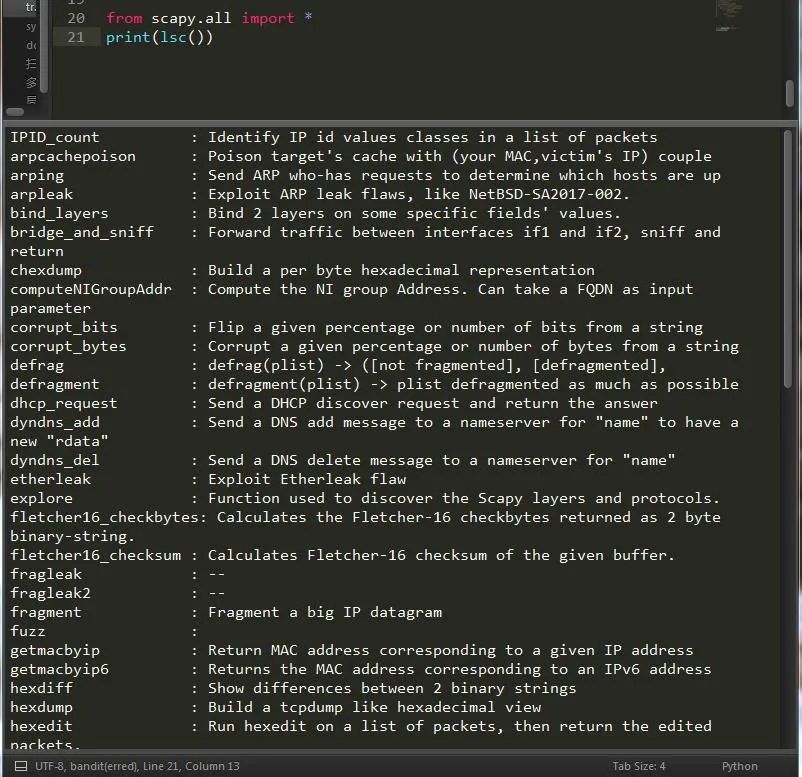Click 'fletcher16_checkbytes' in the output
Viewport: 802px width, 777px height.
coord(104,517)
